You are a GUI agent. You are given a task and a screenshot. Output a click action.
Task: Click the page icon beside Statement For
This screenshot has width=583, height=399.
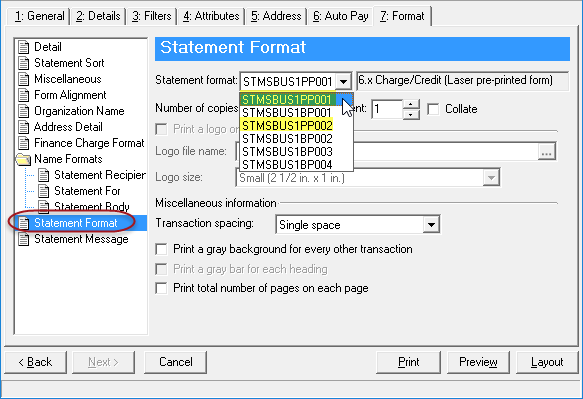pos(44,191)
